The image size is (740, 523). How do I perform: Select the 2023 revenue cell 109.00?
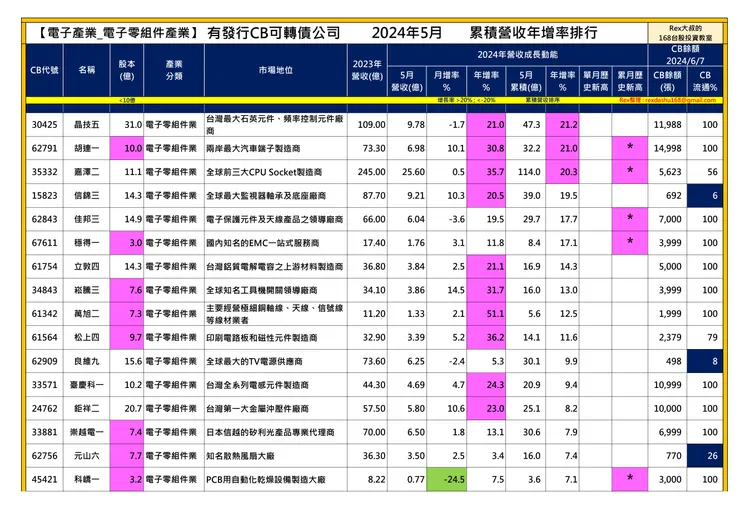click(x=367, y=125)
